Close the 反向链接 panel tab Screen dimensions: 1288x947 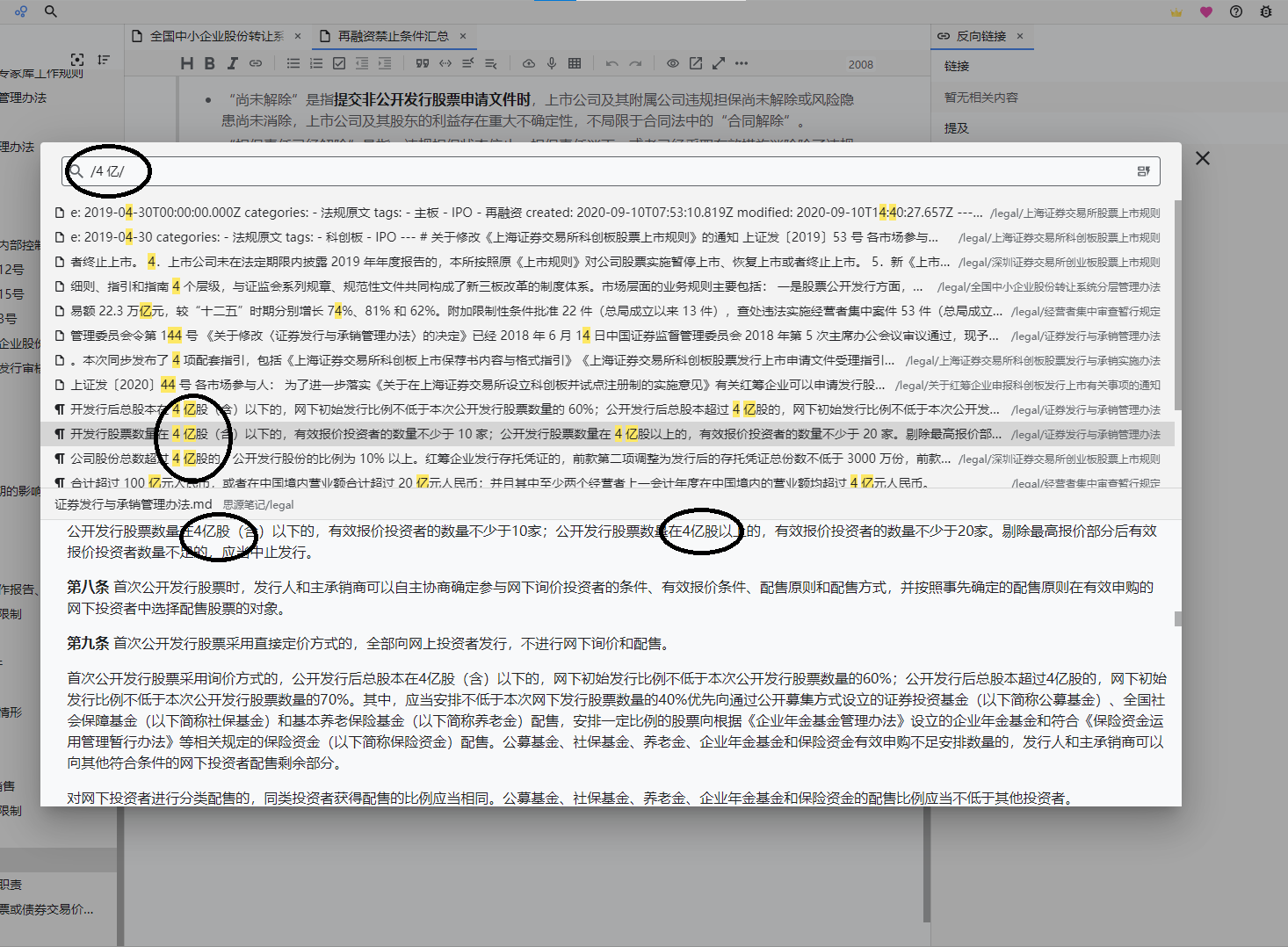click(1020, 36)
